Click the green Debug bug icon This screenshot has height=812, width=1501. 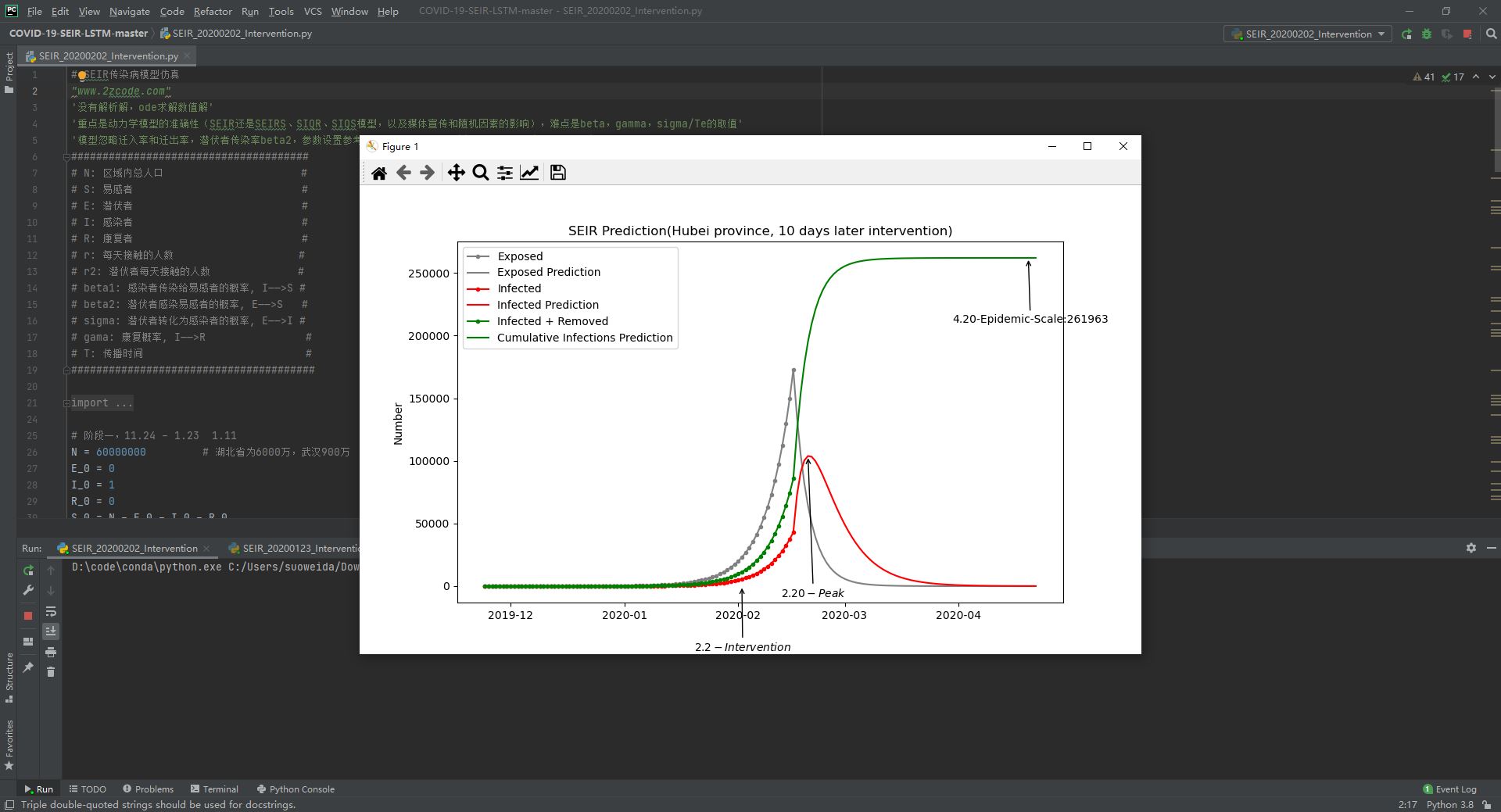1427,34
